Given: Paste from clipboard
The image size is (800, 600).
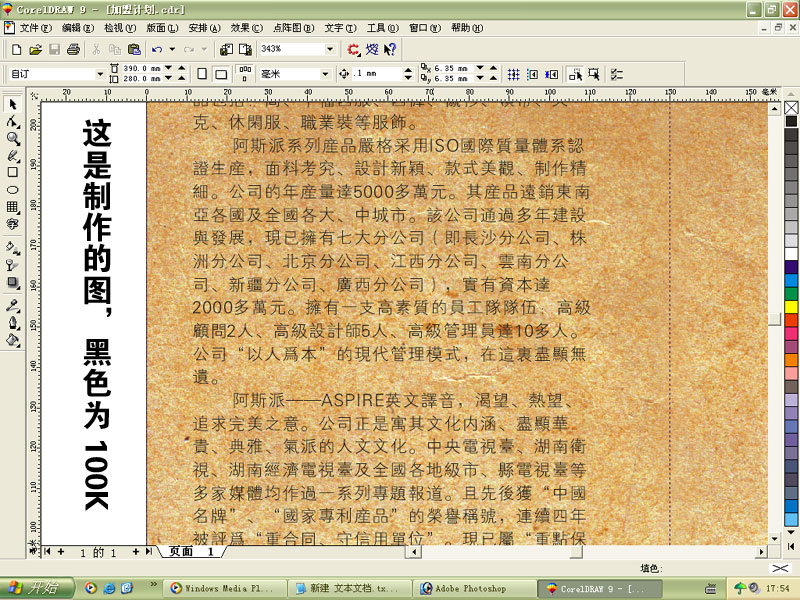Looking at the screenshot, I should (134, 49).
